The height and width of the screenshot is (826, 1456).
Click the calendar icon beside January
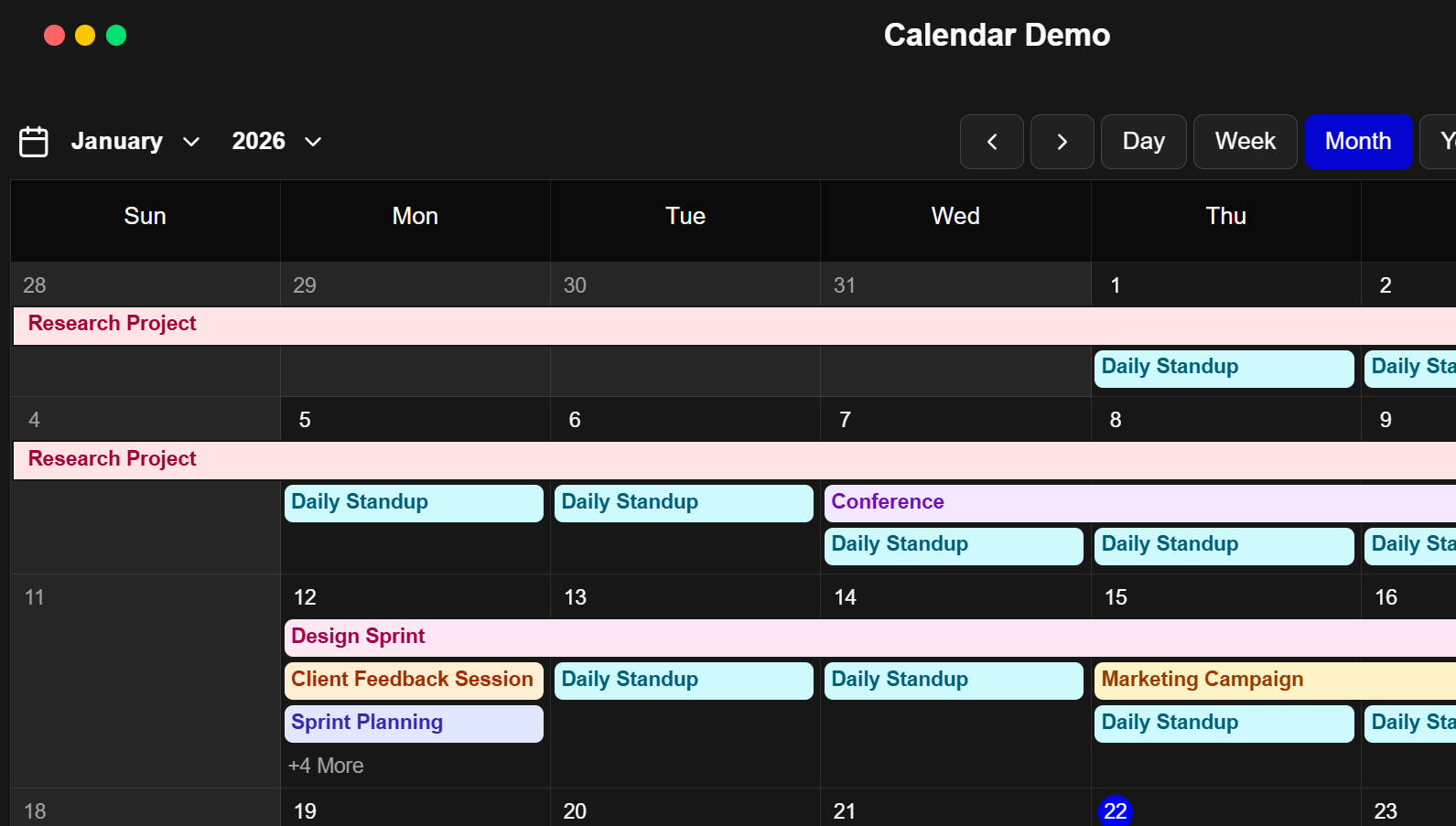tap(34, 142)
